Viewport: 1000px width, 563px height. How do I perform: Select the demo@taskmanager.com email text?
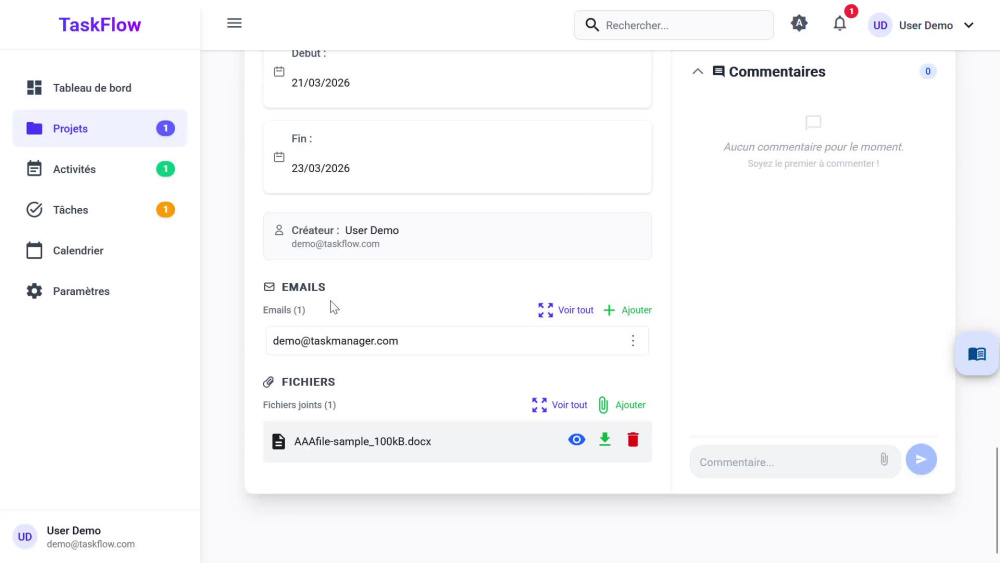tap(335, 341)
